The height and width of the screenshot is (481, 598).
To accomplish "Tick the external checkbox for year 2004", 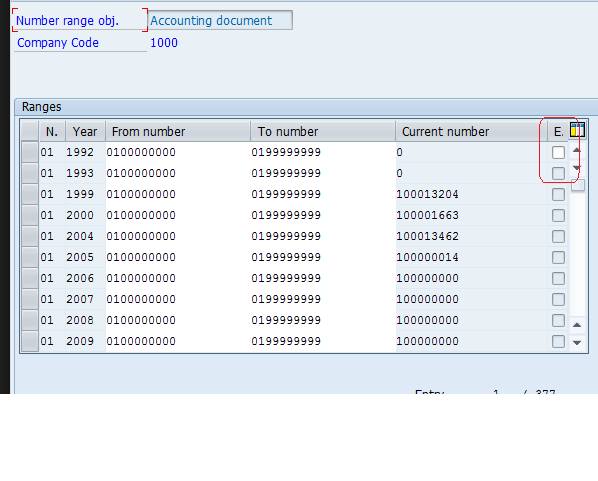I will click(x=558, y=236).
